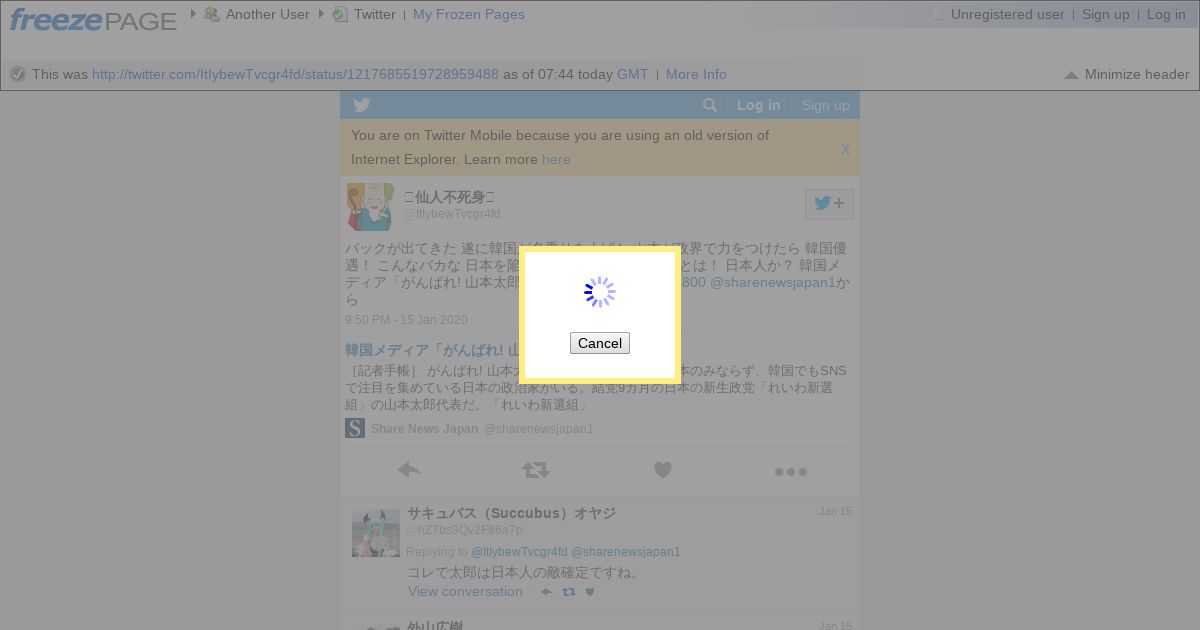Open My Frozen Pages link
This screenshot has width=1200, height=630.
coord(468,14)
